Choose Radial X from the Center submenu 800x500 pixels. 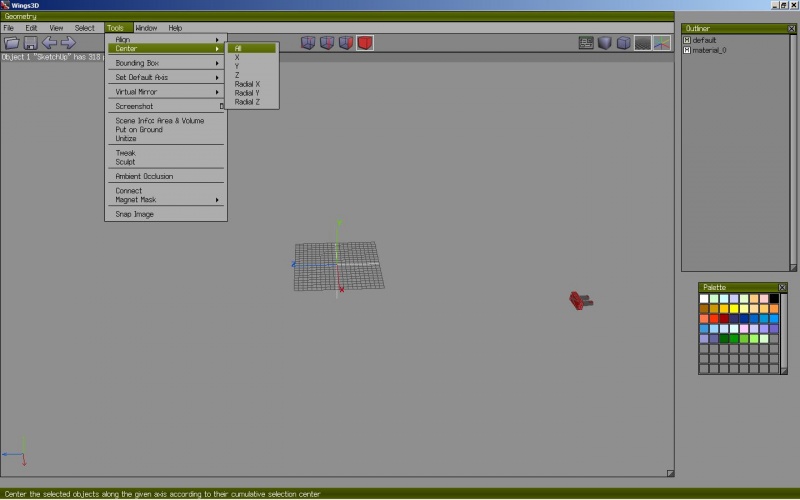[247, 84]
